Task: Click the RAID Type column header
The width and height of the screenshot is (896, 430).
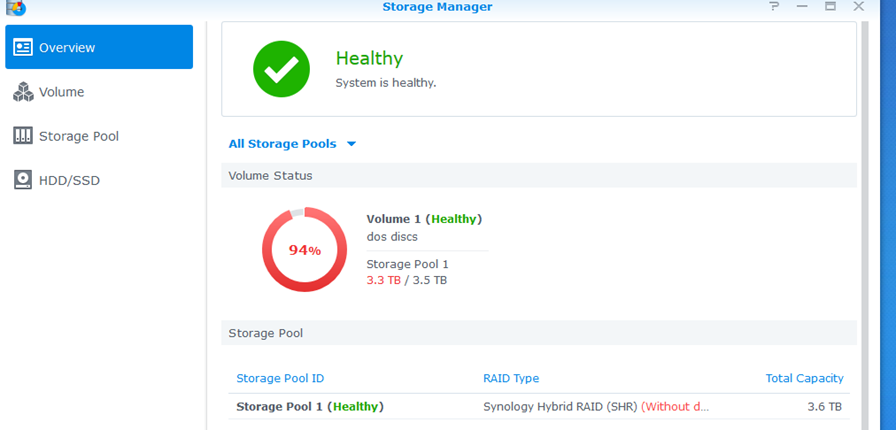Action: [x=511, y=379]
